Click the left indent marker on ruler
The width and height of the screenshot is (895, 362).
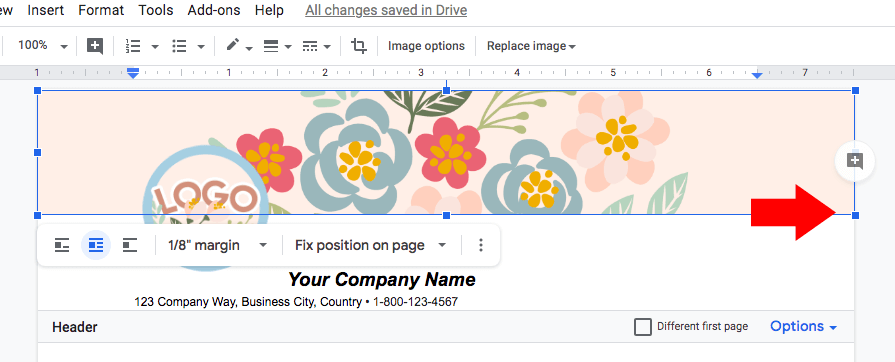(133, 73)
